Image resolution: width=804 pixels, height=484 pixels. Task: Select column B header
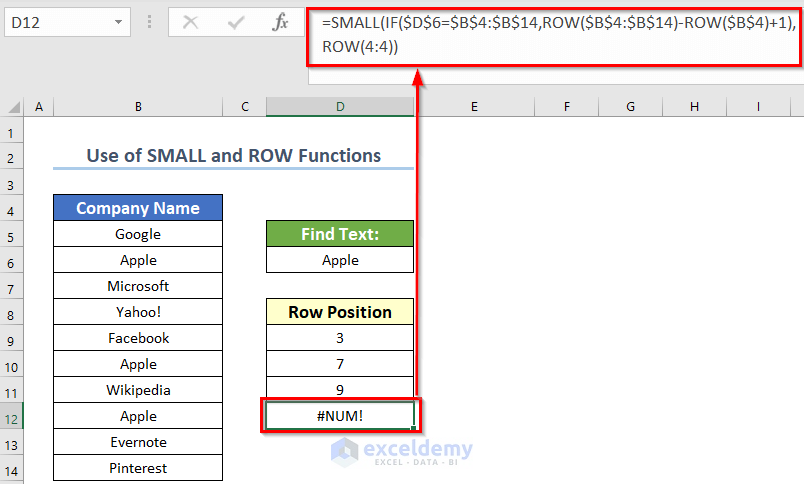tap(138, 107)
